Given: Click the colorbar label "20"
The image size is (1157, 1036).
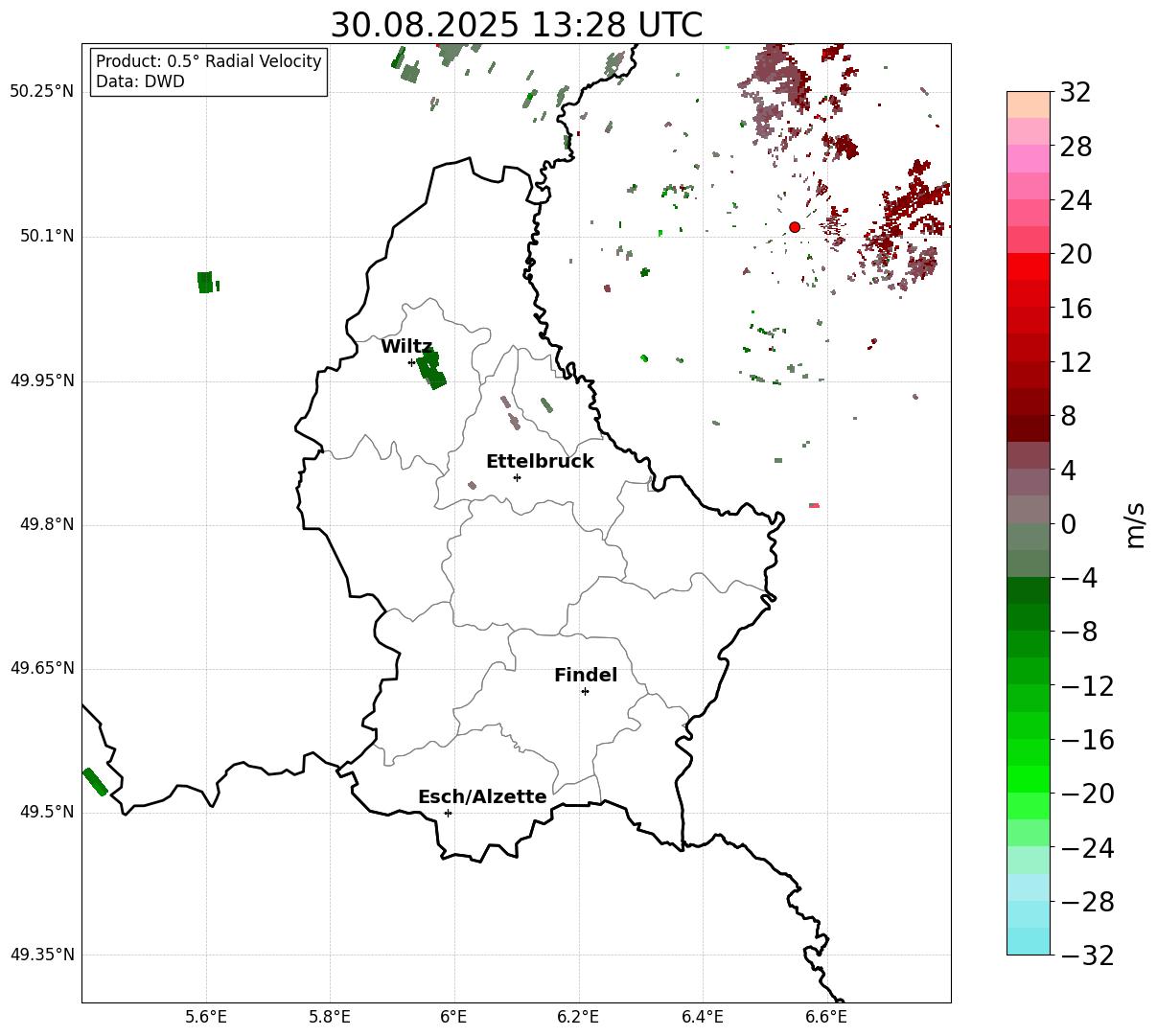Looking at the screenshot, I should (x=1075, y=255).
